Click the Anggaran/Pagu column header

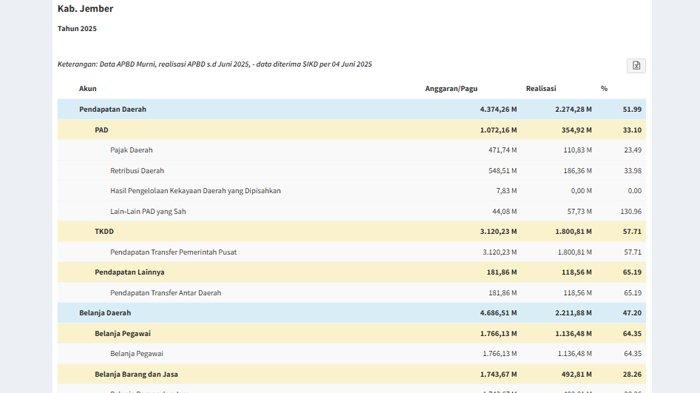click(451, 88)
